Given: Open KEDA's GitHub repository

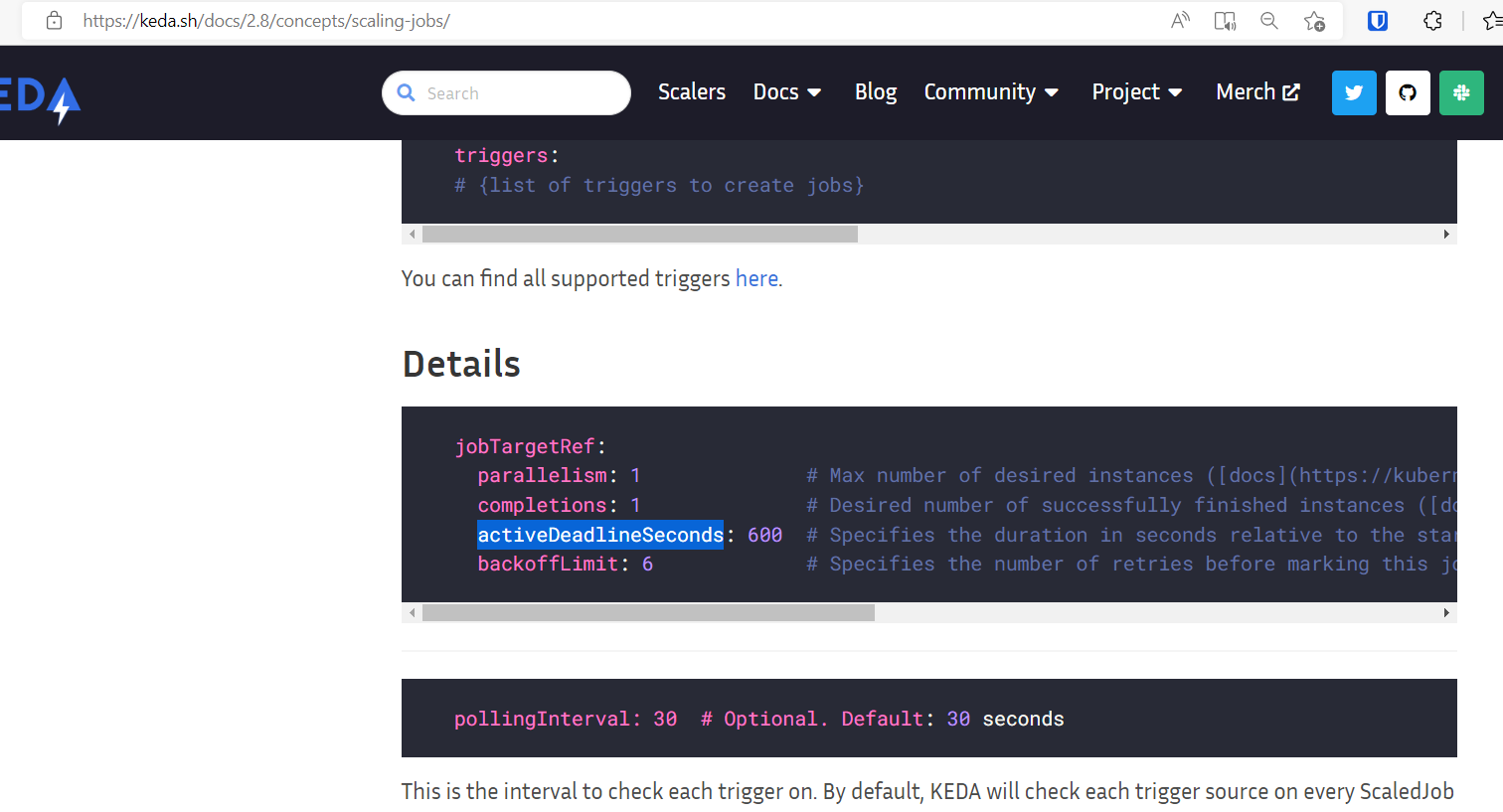Looking at the screenshot, I should pos(1408,91).
